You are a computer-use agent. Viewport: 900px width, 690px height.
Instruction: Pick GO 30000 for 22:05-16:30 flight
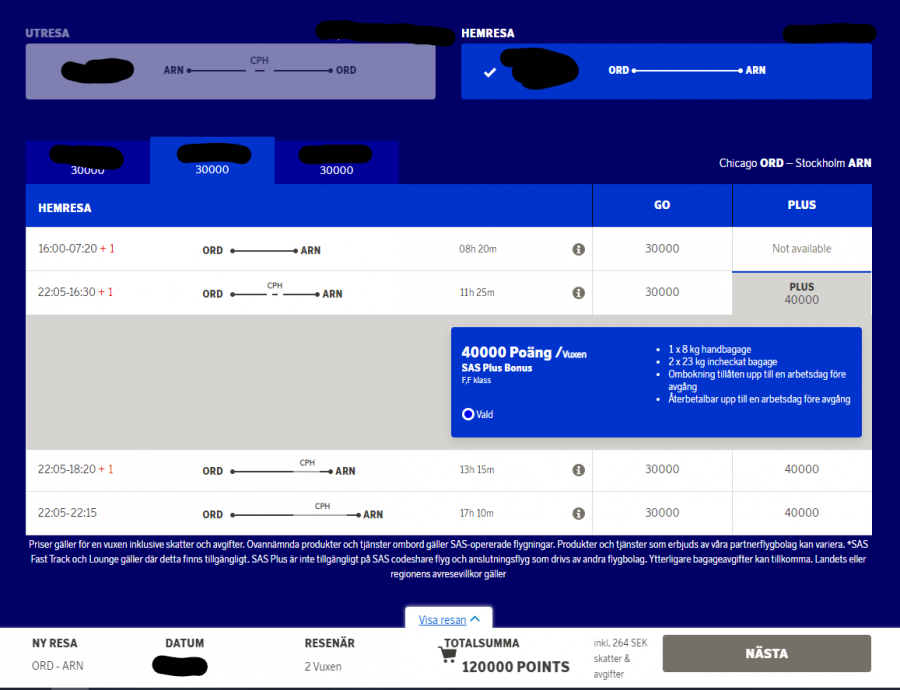[662, 292]
